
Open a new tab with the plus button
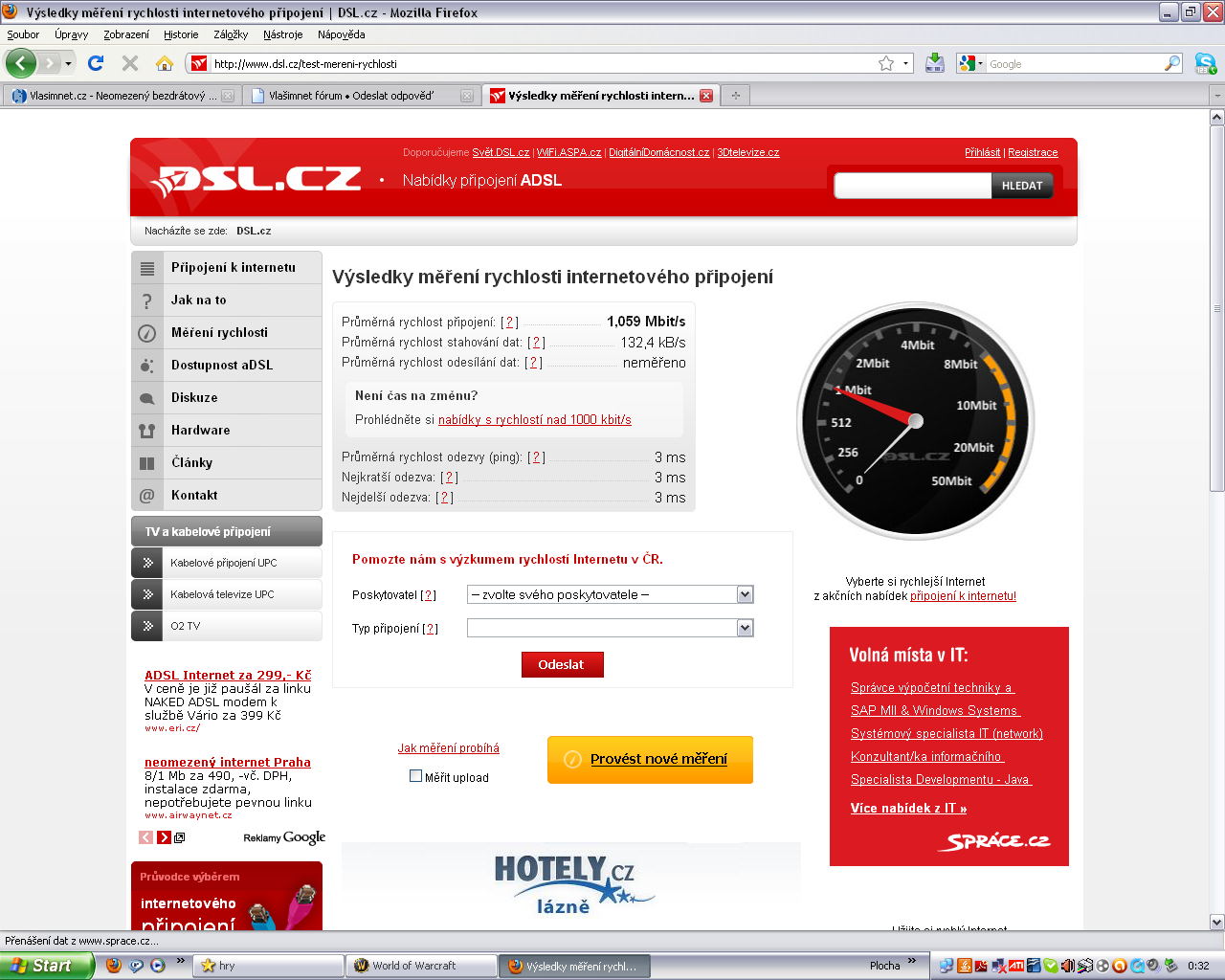(x=736, y=96)
